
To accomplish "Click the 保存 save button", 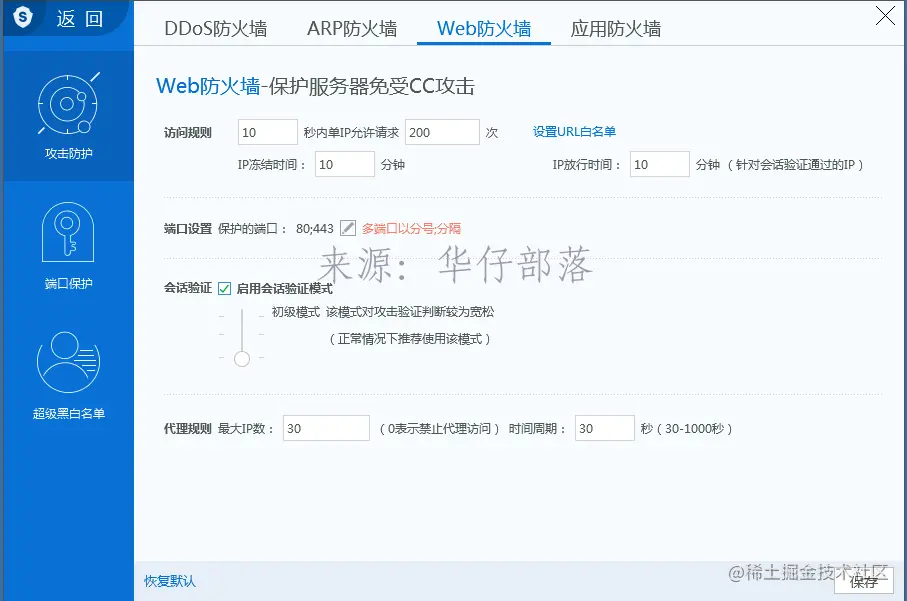I will pos(864,580).
